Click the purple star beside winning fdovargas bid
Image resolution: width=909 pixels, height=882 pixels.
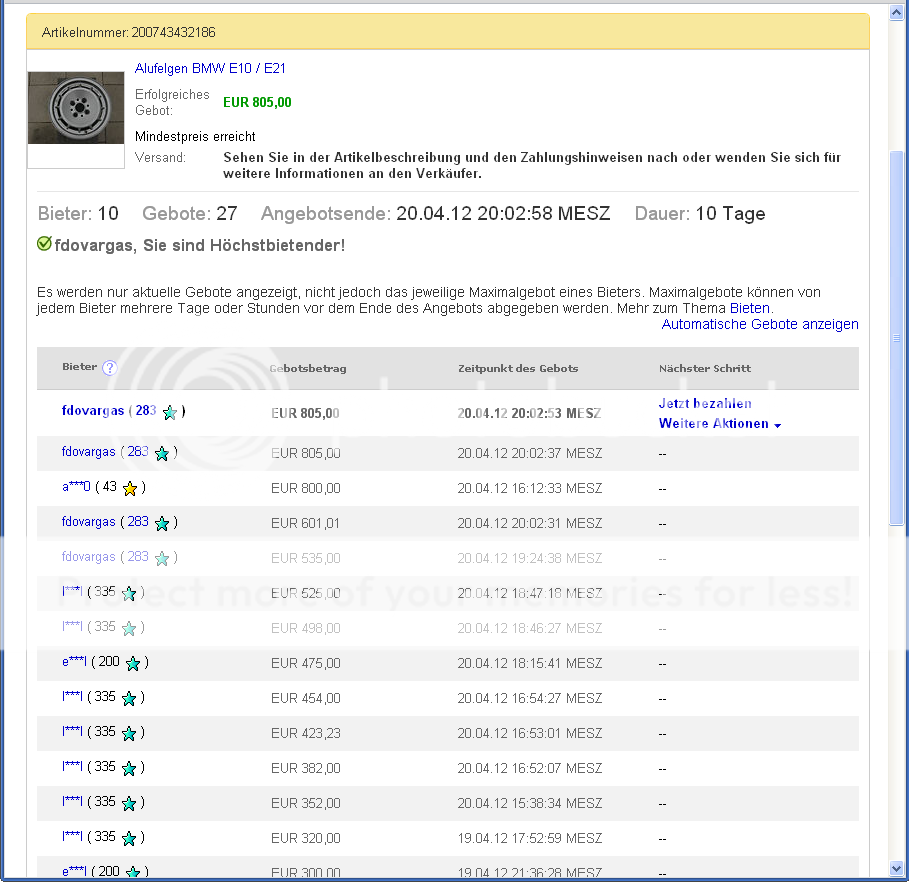tap(170, 411)
